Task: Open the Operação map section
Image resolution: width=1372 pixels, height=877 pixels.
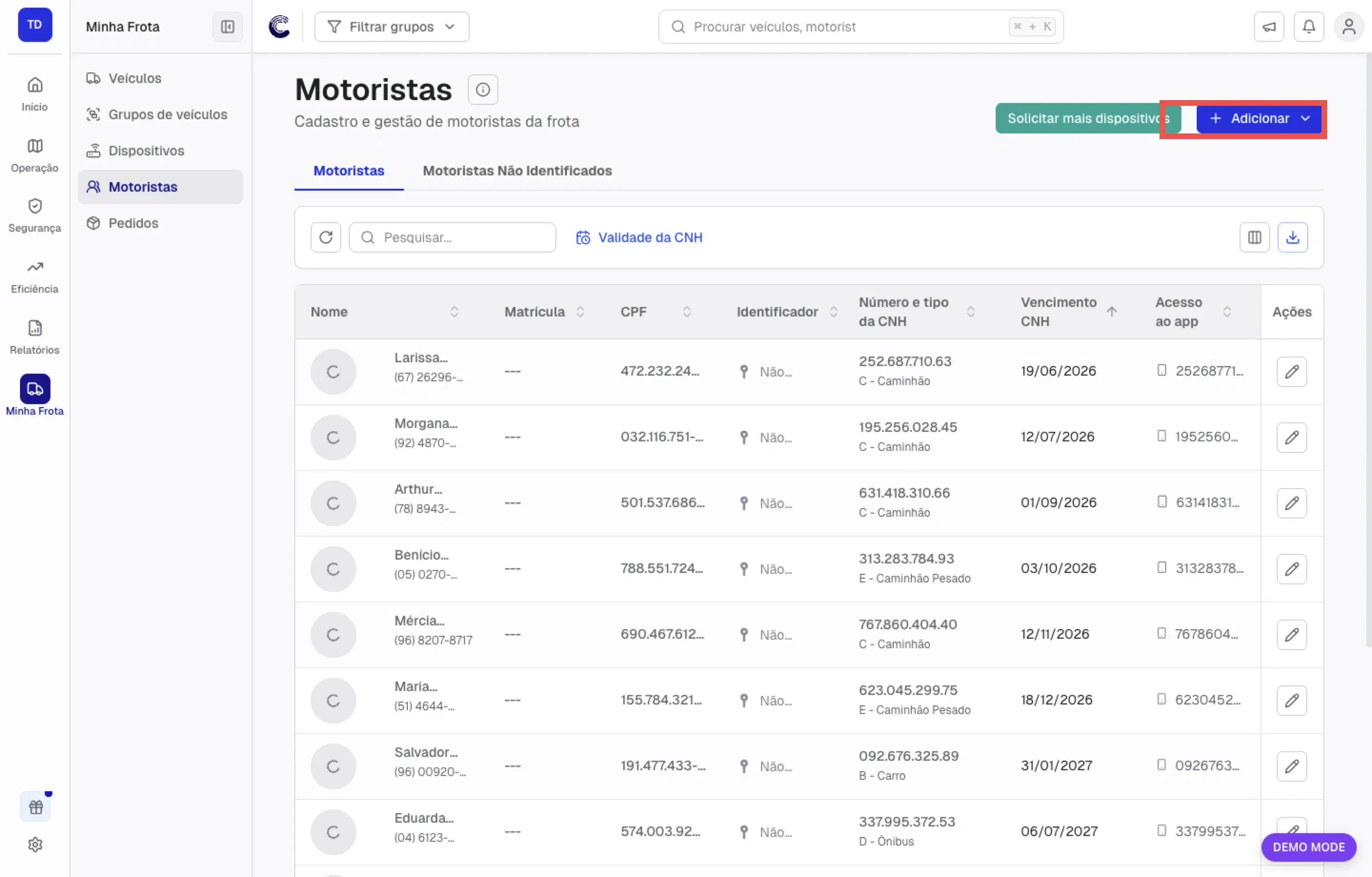Action: point(35,156)
